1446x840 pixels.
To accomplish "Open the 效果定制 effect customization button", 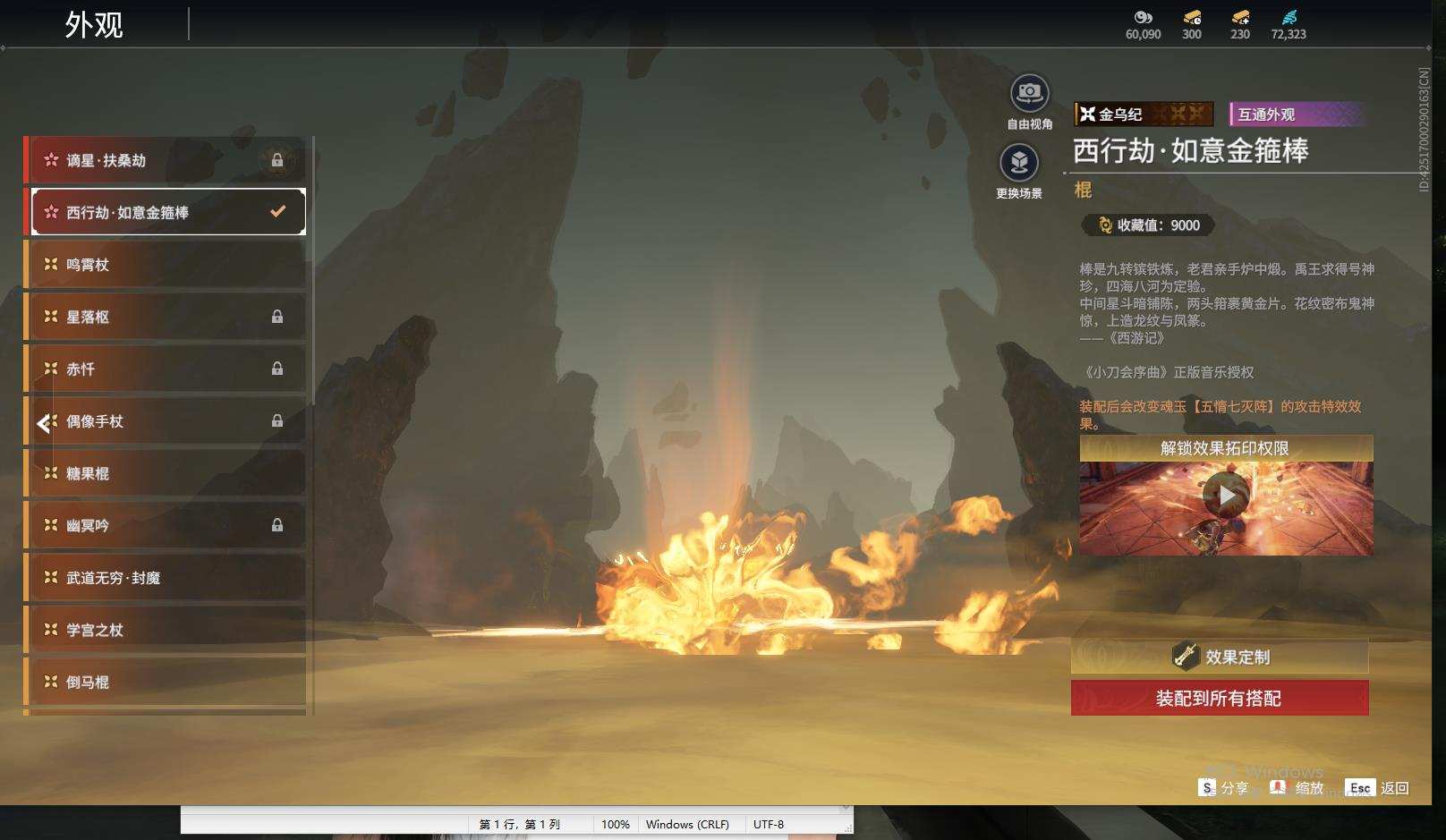I will pyautogui.click(x=1220, y=657).
